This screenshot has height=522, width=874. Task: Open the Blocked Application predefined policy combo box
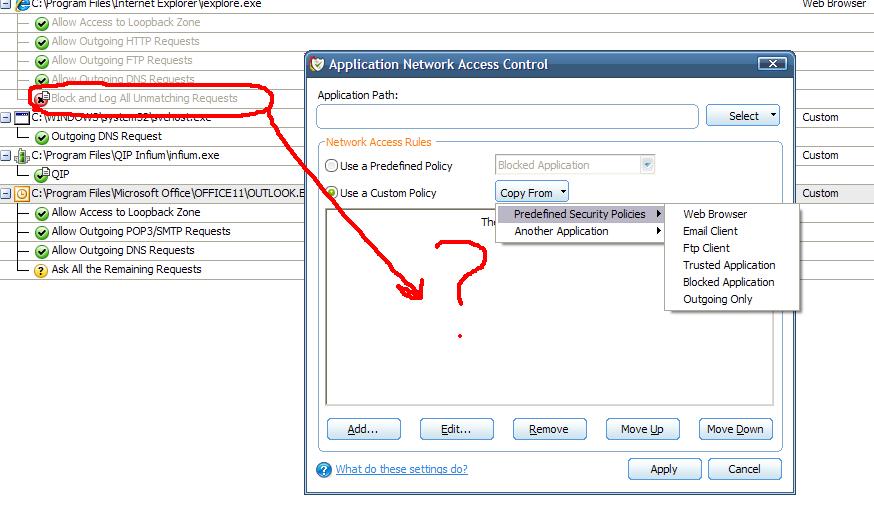(575, 165)
